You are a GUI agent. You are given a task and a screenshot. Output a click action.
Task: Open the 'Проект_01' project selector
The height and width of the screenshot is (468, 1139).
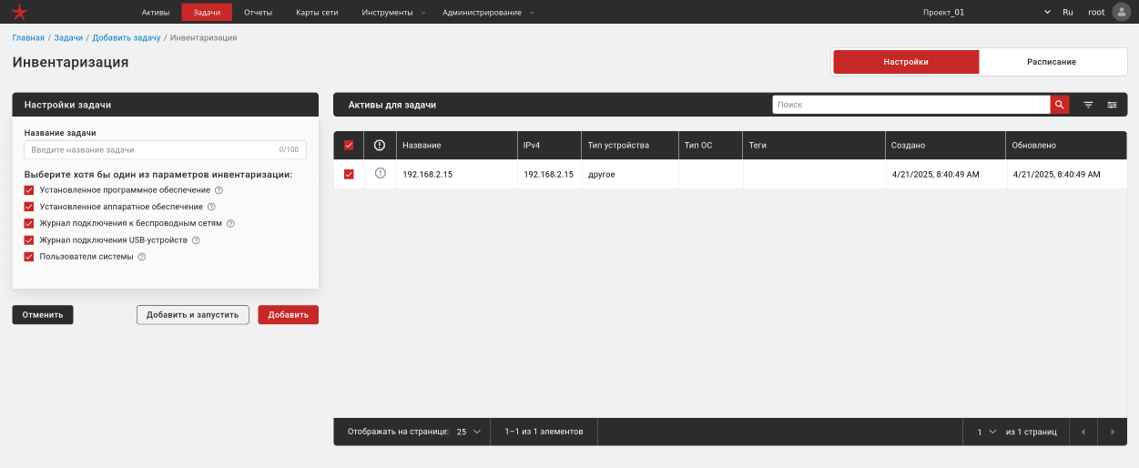(x=985, y=12)
